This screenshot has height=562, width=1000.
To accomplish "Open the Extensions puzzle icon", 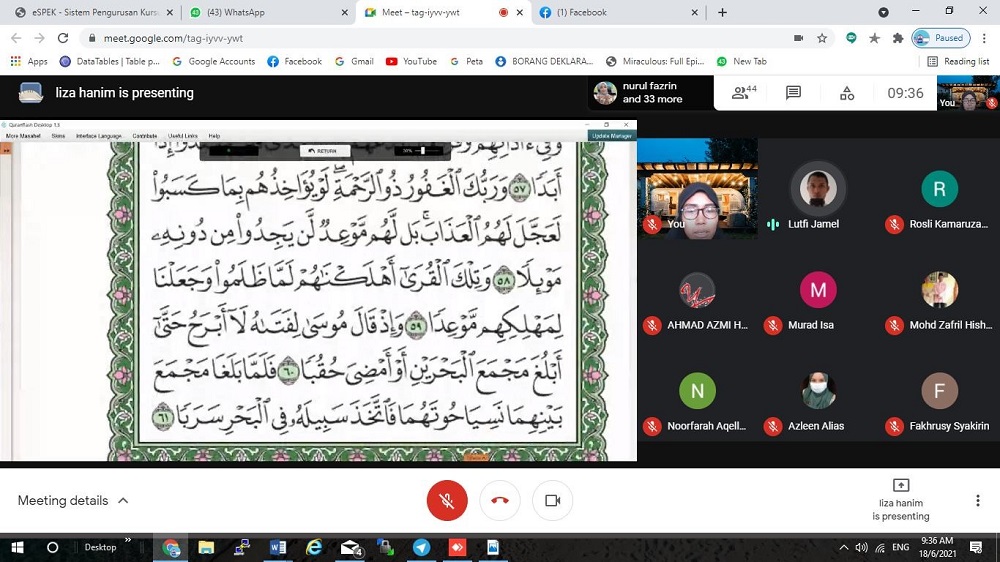I will click(x=898, y=38).
